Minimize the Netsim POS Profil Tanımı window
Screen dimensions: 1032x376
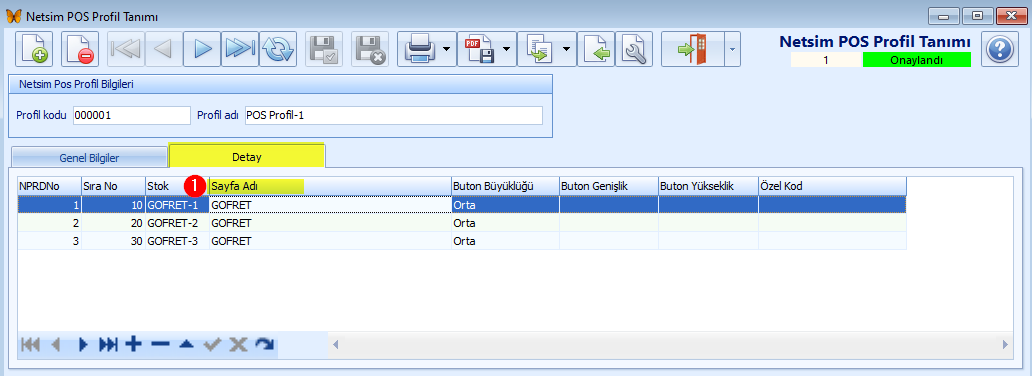pos(943,16)
